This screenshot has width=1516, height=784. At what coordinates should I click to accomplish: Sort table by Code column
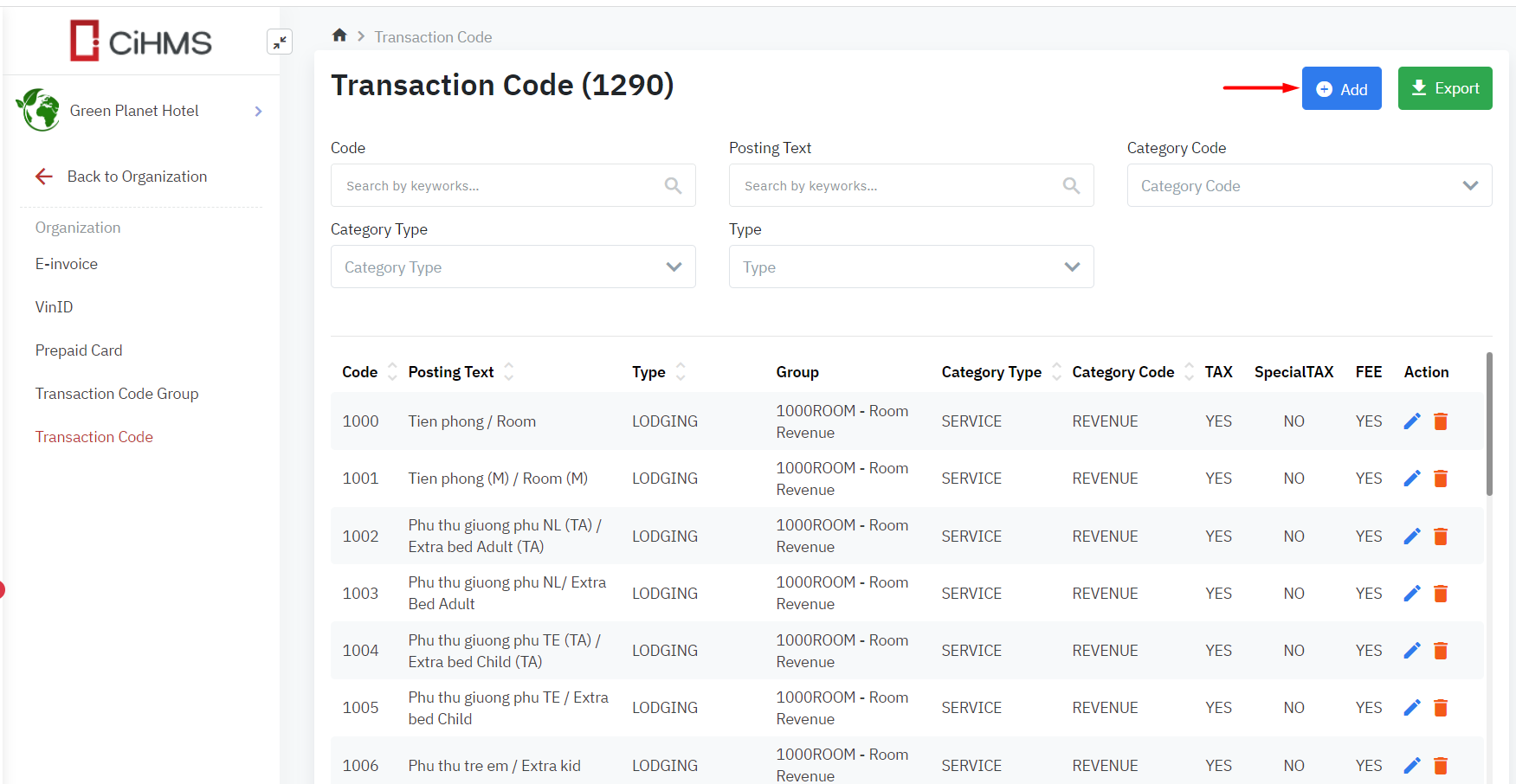(x=392, y=372)
